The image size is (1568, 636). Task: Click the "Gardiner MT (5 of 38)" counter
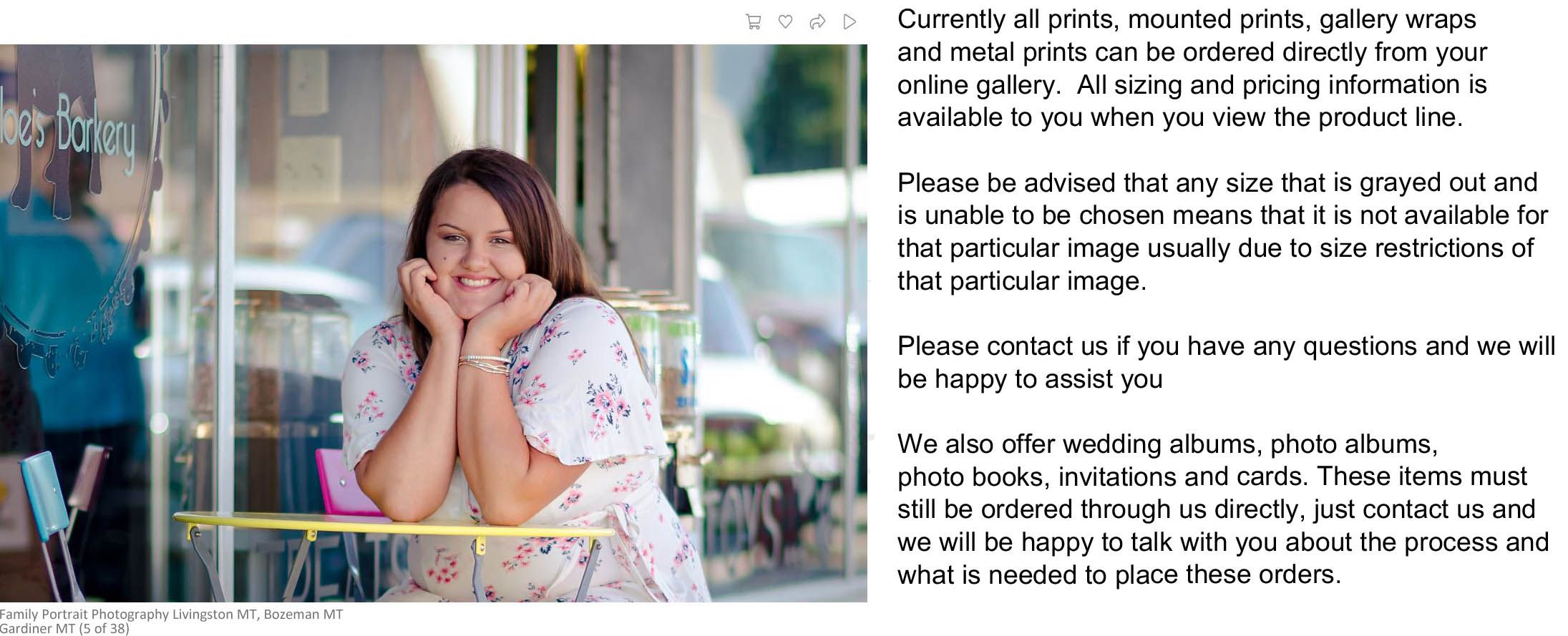(x=64, y=629)
